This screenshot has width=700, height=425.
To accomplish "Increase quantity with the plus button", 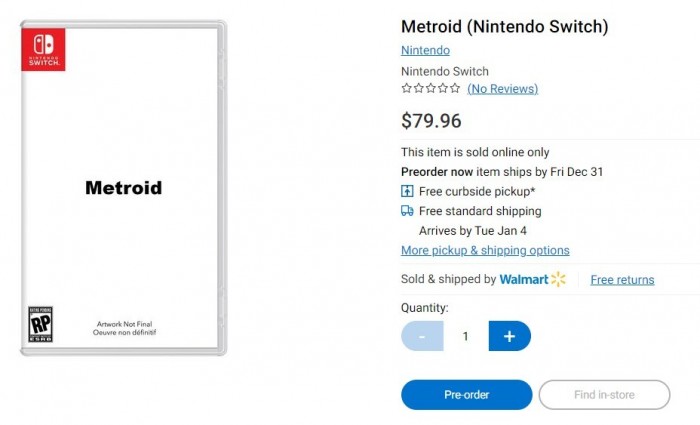I will tap(509, 336).
